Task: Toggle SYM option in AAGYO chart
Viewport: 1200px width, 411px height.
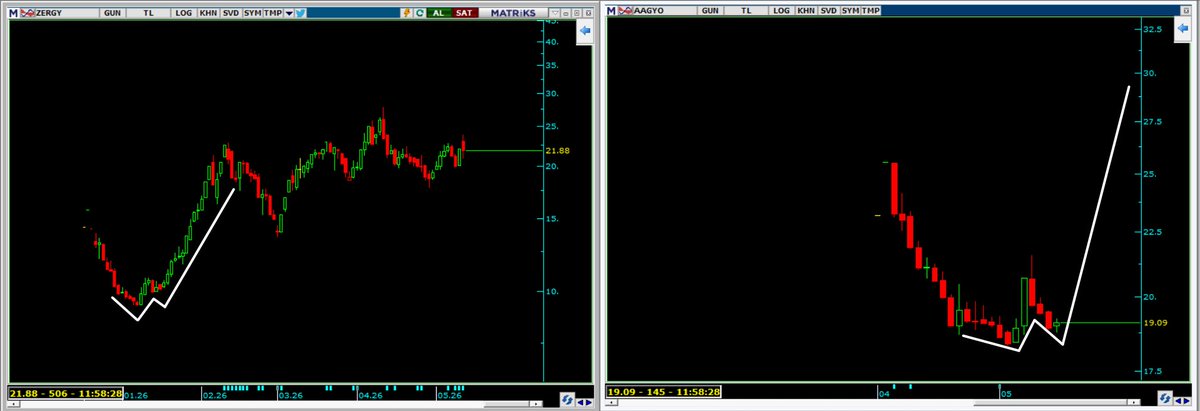Action: [850, 10]
